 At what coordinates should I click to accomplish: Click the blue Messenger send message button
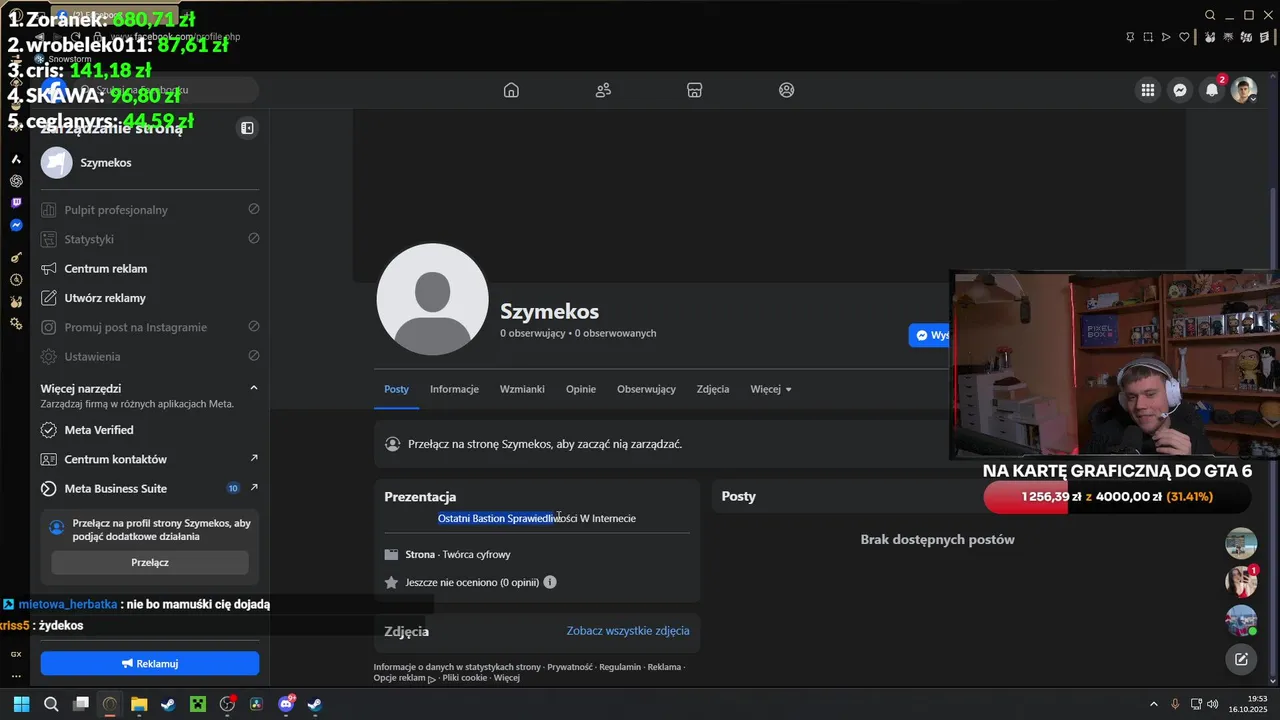pyautogui.click(x=930, y=335)
